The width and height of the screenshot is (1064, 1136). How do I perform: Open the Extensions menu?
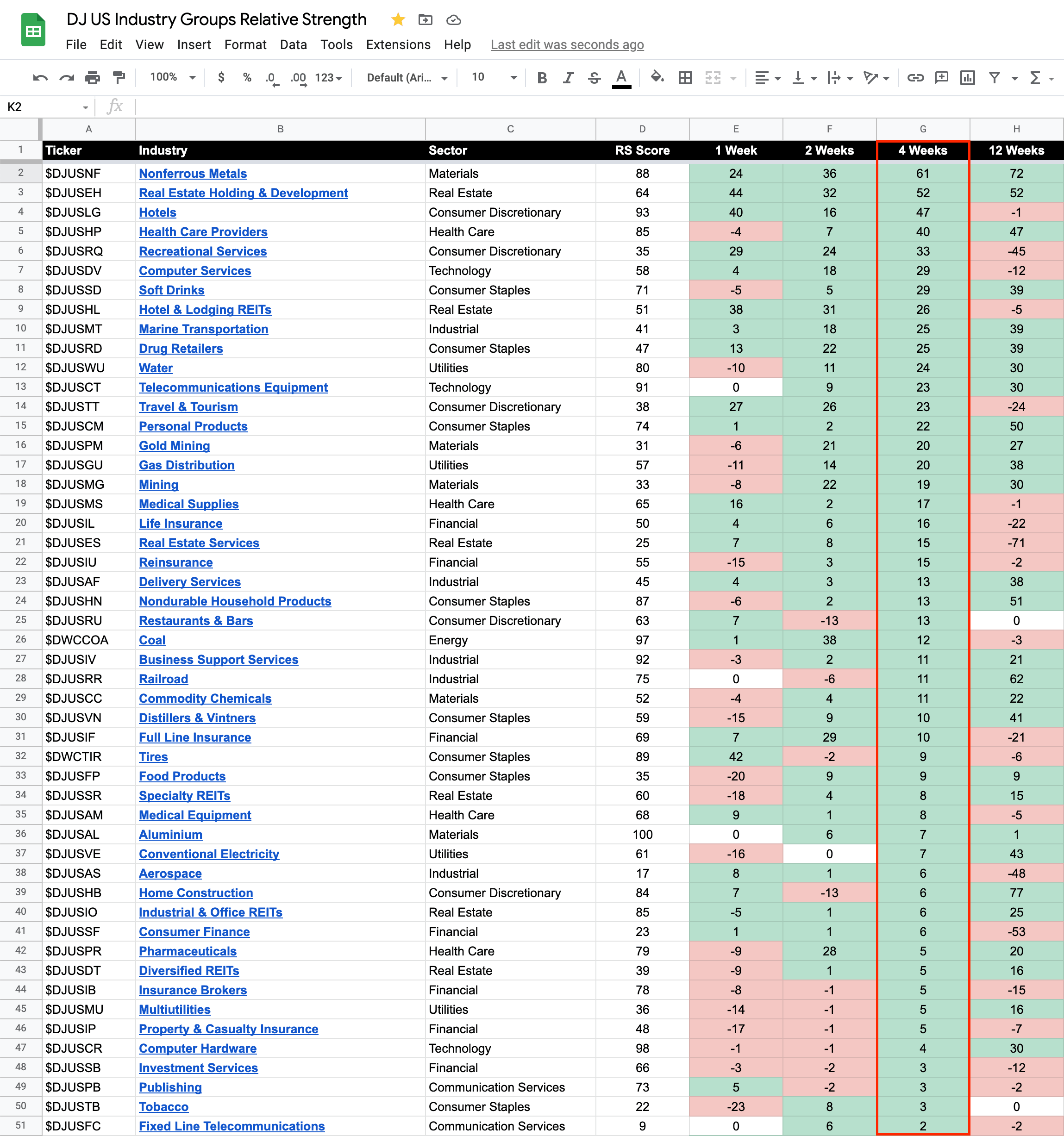pos(398,44)
